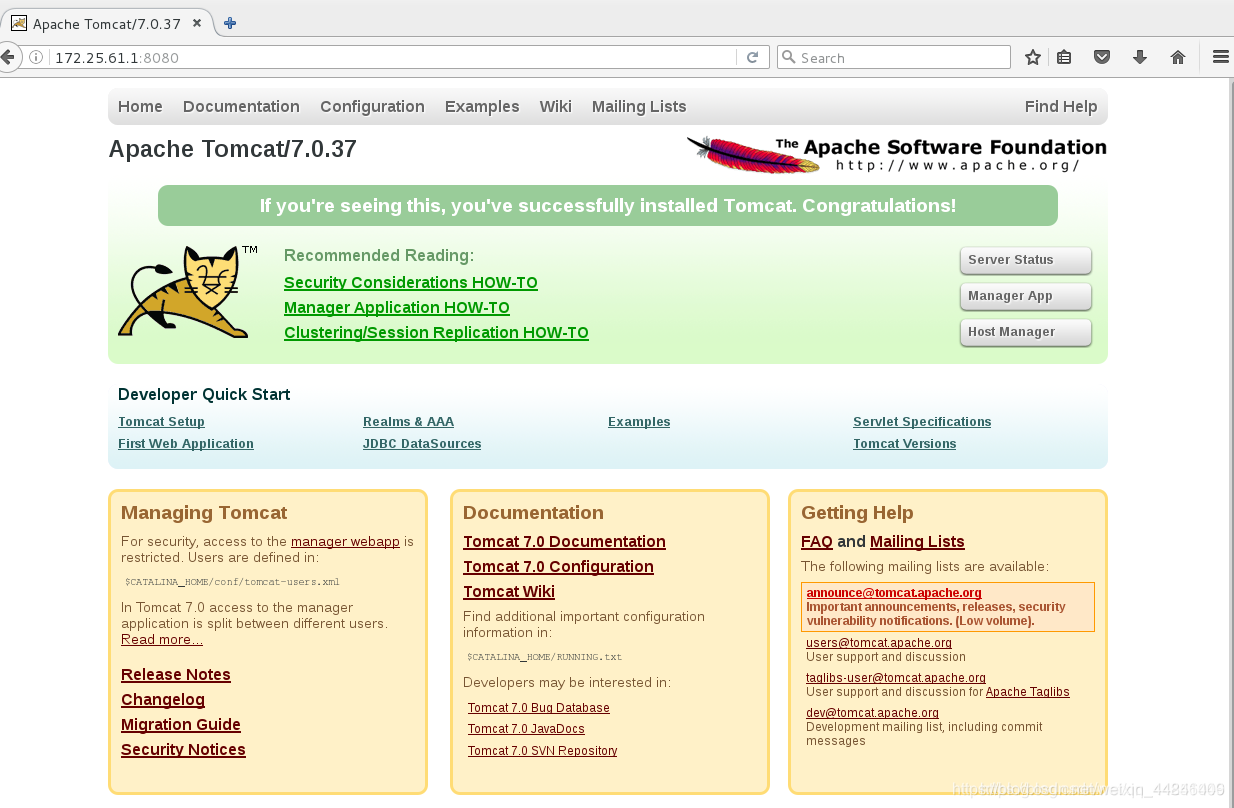
Task: Click users@tomcat.apache.org mailing list link
Action: click(x=879, y=643)
